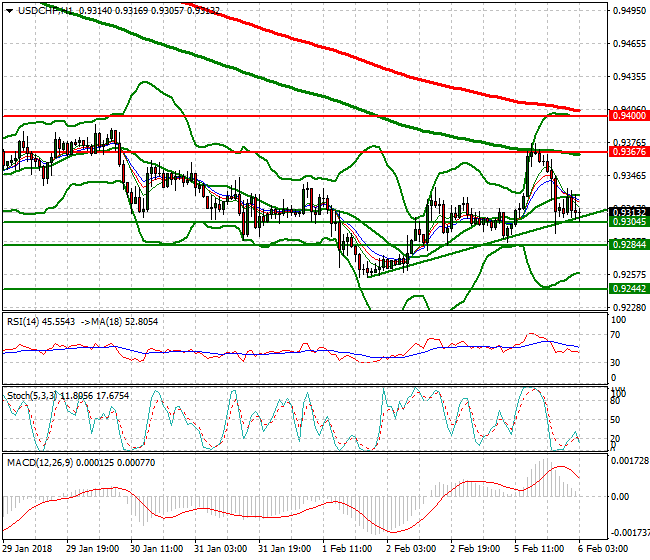
Task: Click the 0.93465 price scale value
Action: point(629,176)
